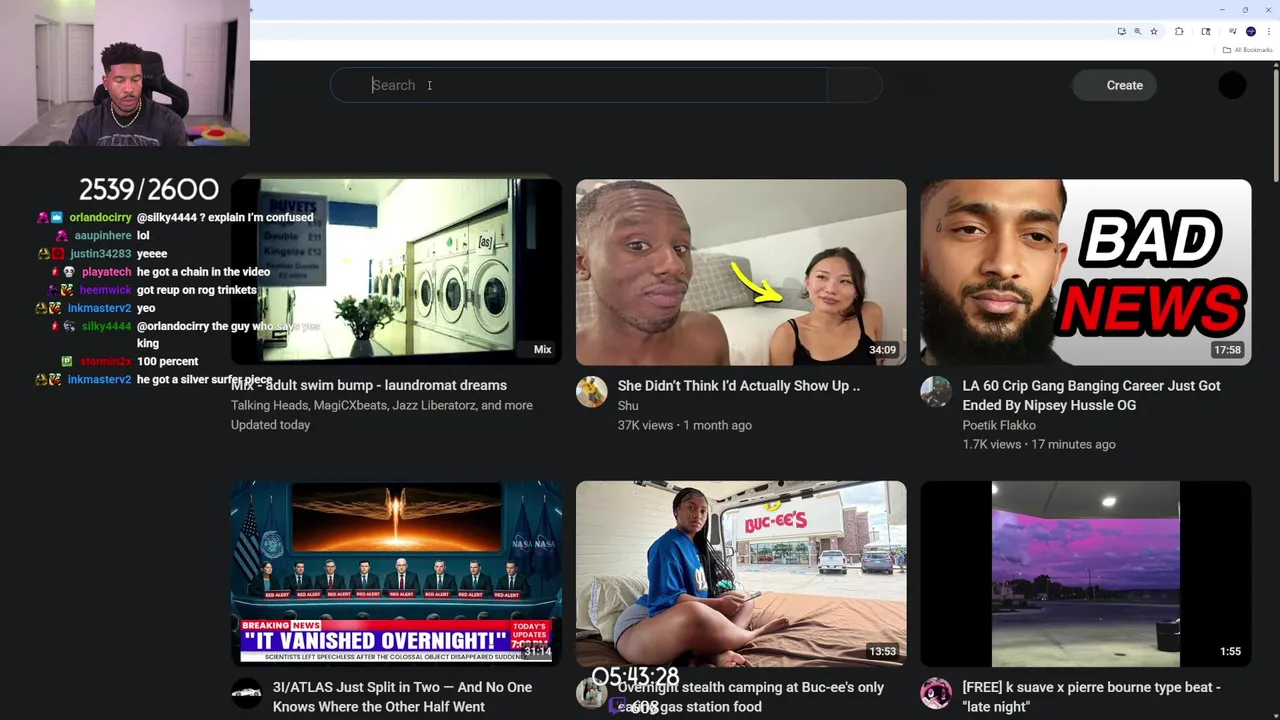The width and height of the screenshot is (1280, 720).
Task: Click the Shu channel name
Action: [628, 406]
